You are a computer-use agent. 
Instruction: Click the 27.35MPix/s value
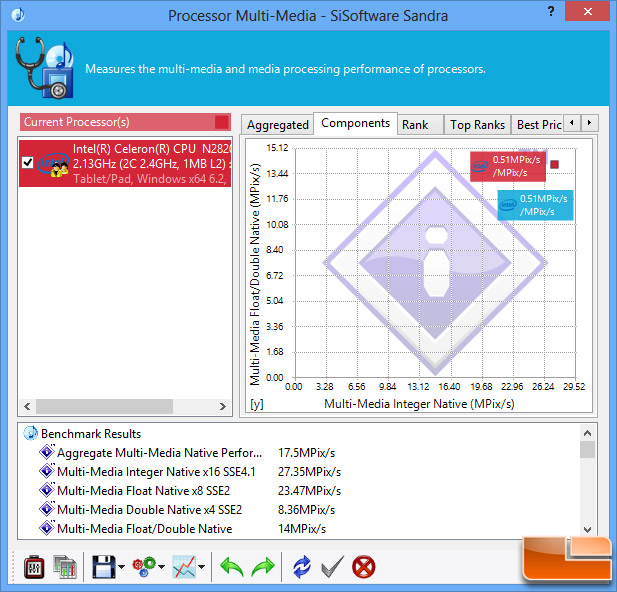coord(309,472)
